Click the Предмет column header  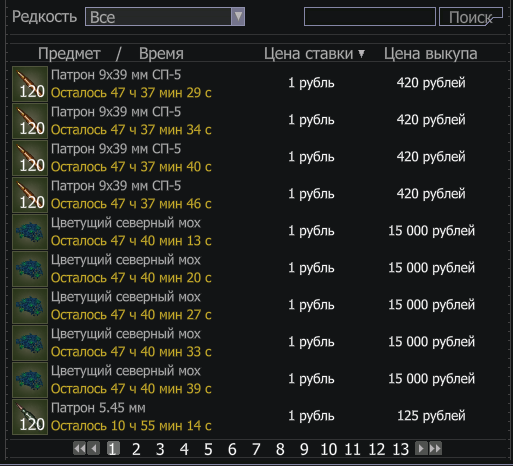[x=69, y=54]
